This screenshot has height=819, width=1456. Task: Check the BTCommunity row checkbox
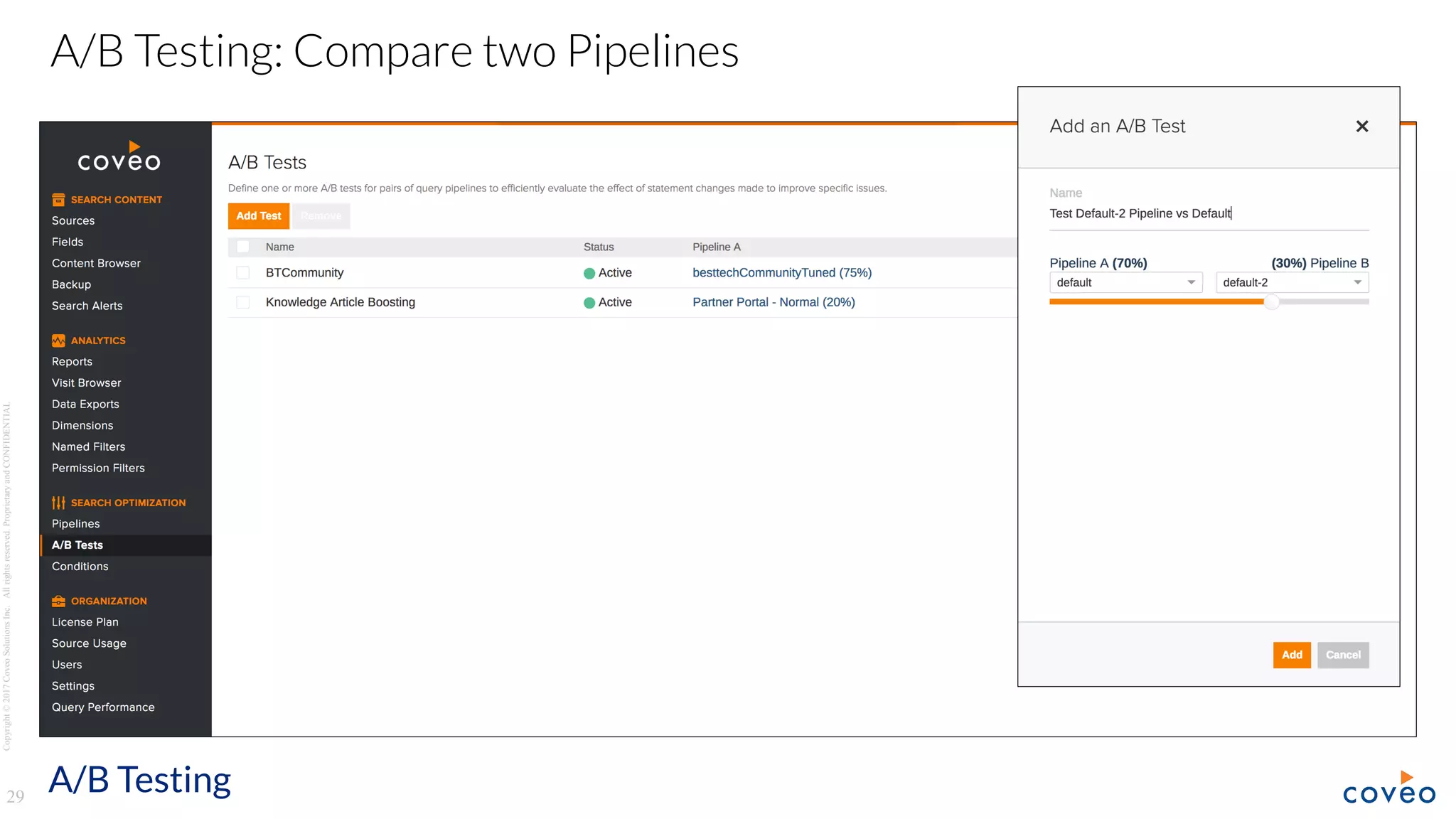(243, 273)
